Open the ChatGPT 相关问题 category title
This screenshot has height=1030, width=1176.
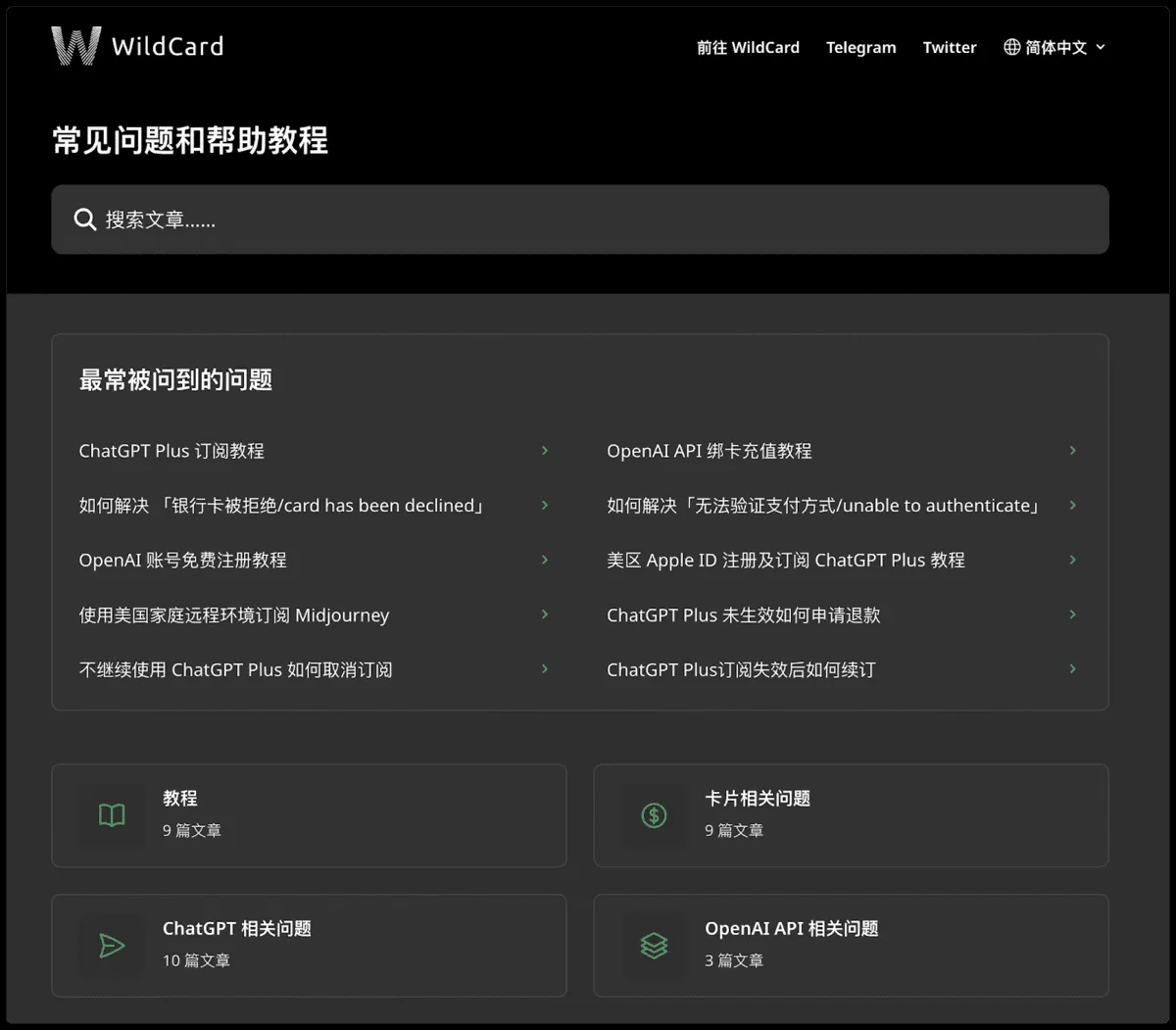tap(237, 928)
